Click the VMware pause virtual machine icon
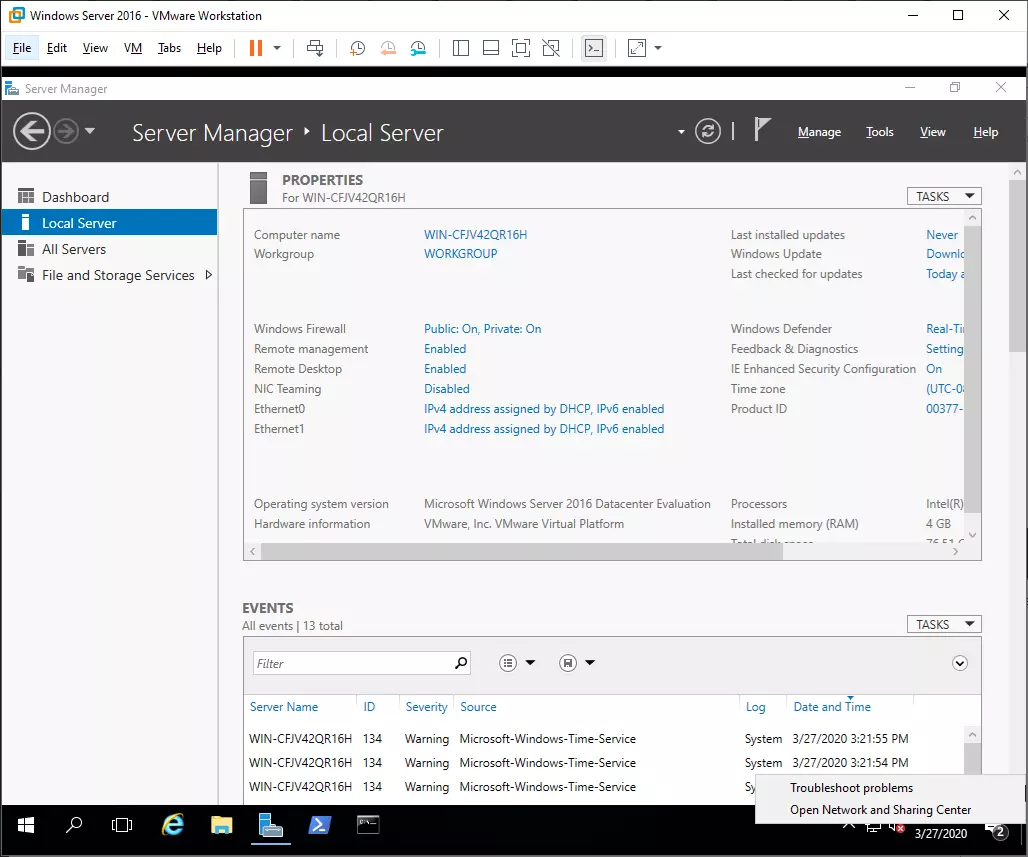 click(x=256, y=48)
